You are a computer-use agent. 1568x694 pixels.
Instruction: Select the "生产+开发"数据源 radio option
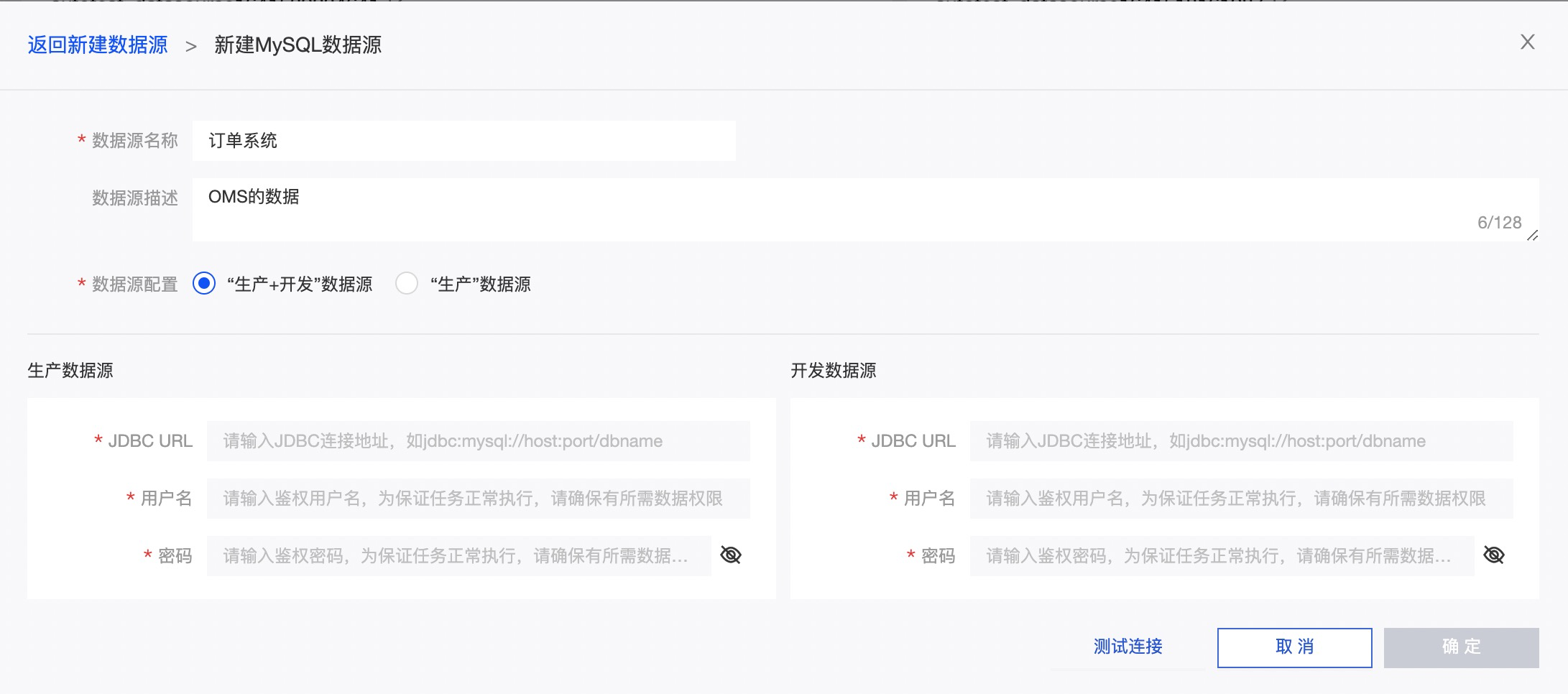point(203,284)
